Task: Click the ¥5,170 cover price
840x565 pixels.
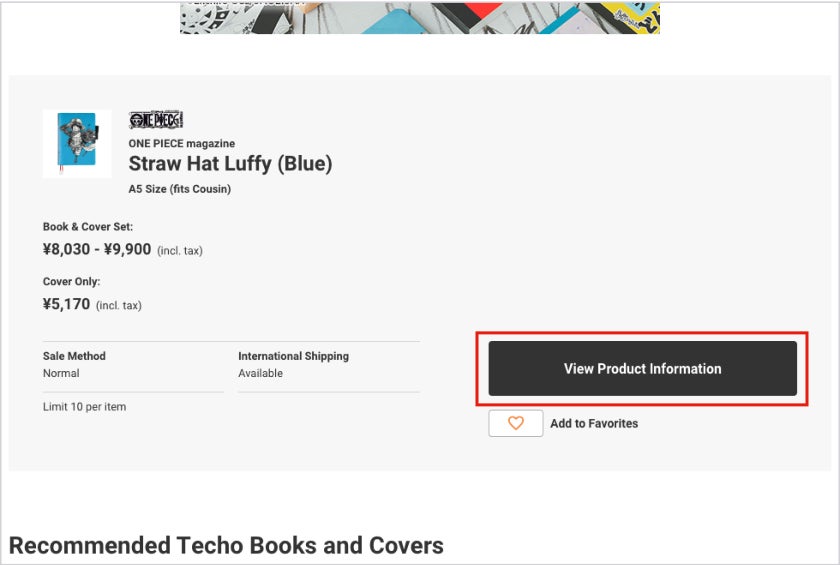Action: (67, 304)
